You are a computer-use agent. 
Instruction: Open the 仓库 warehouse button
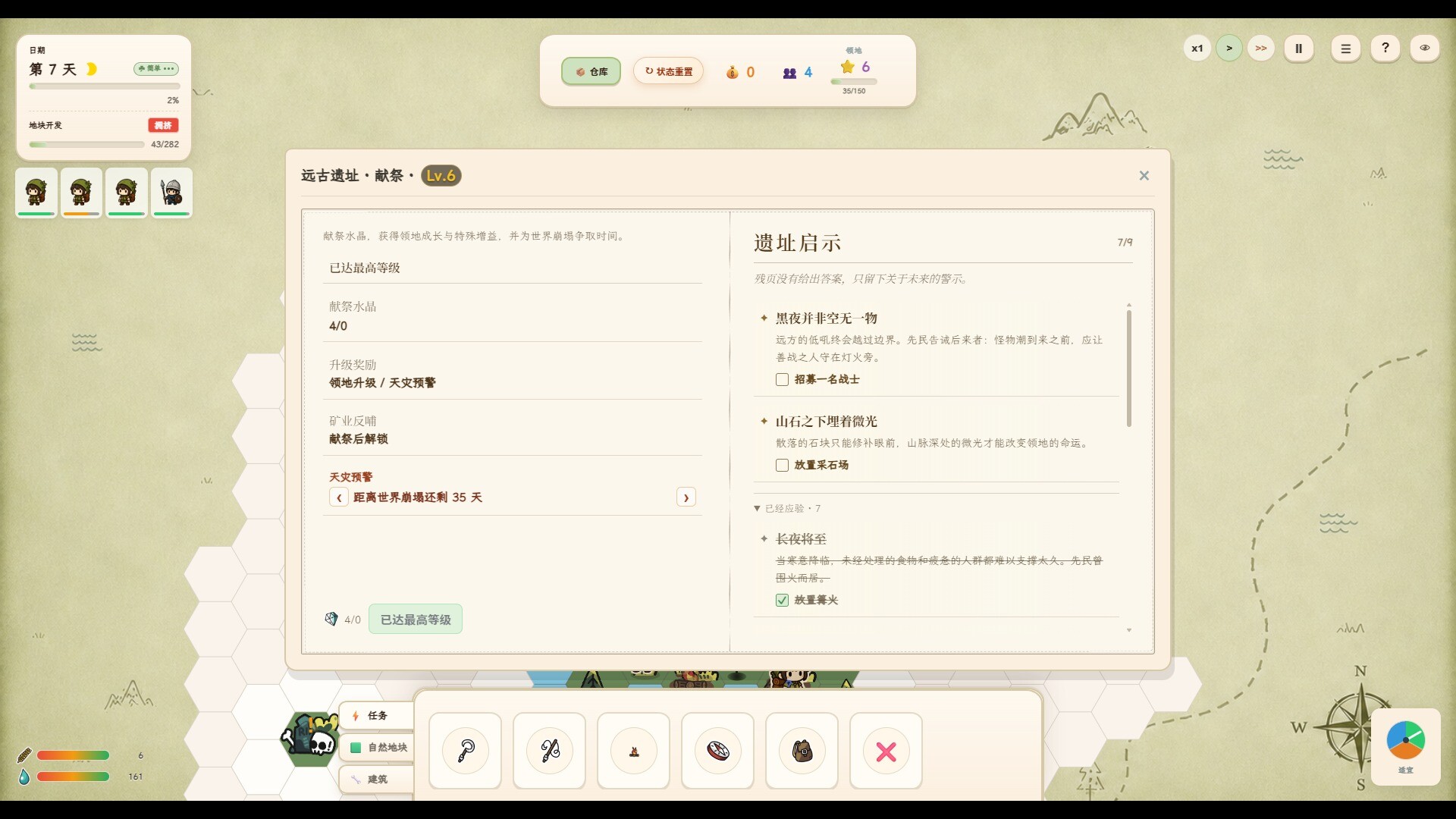click(x=591, y=71)
